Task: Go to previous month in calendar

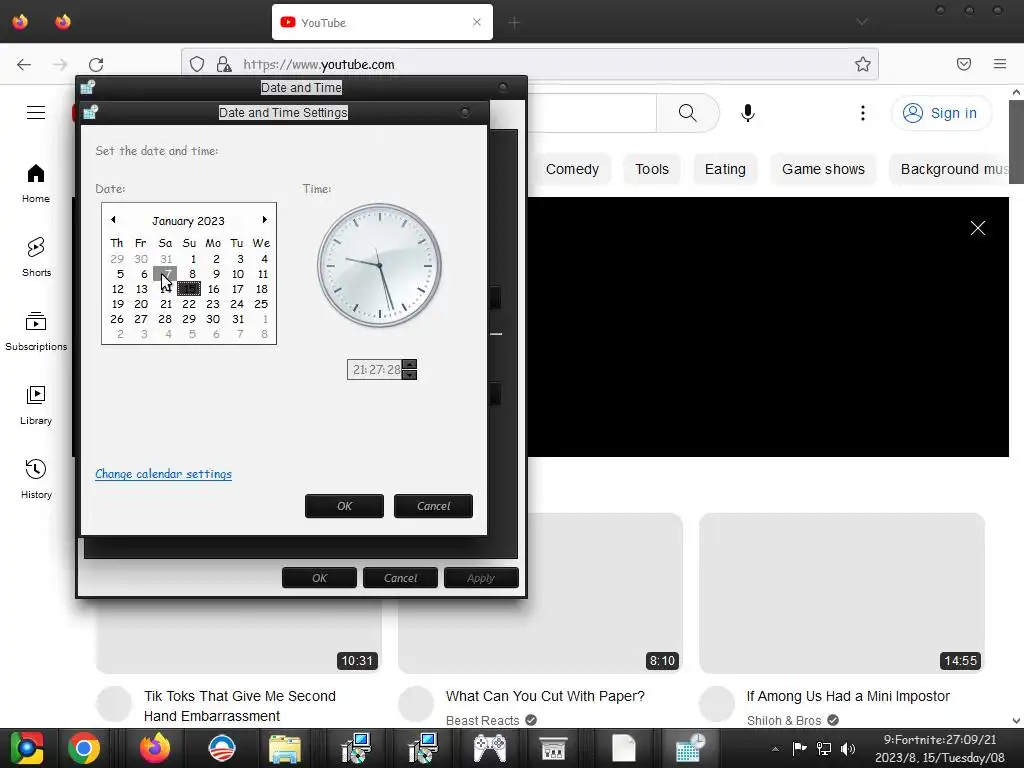Action: click(113, 219)
